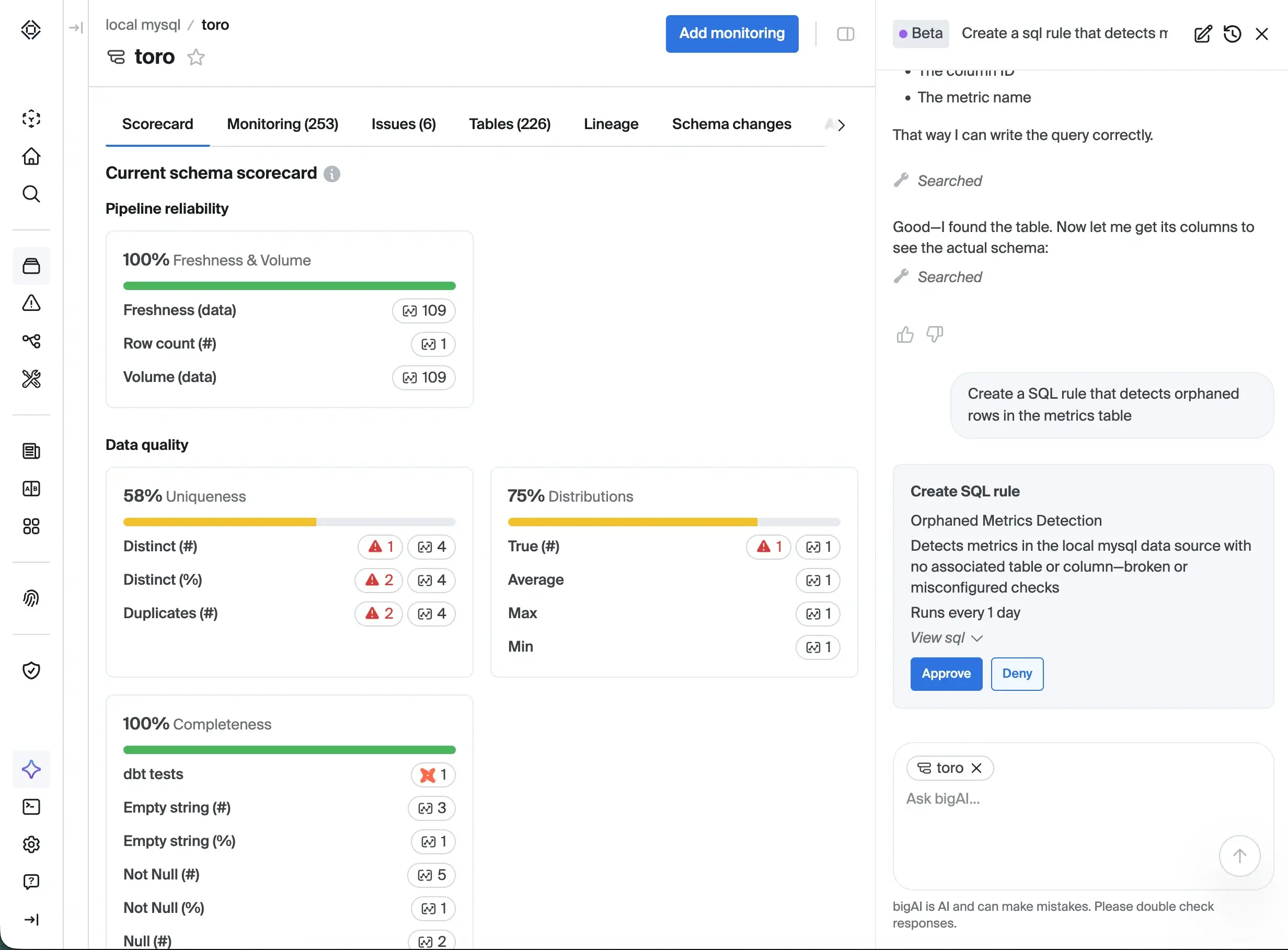The height and width of the screenshot is (950, 1288).
Task: Switch to the Tables (226) tab
Action: pyautogui.click(x=510, y=124)
